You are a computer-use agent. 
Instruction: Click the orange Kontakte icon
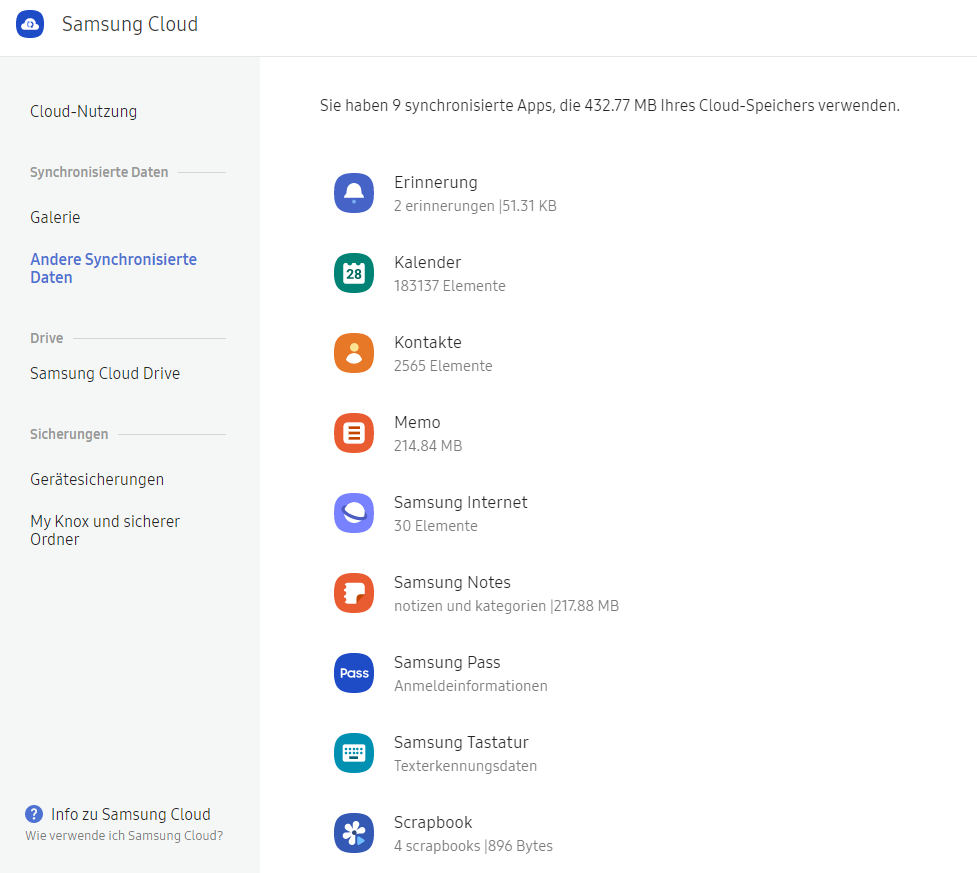353,353
